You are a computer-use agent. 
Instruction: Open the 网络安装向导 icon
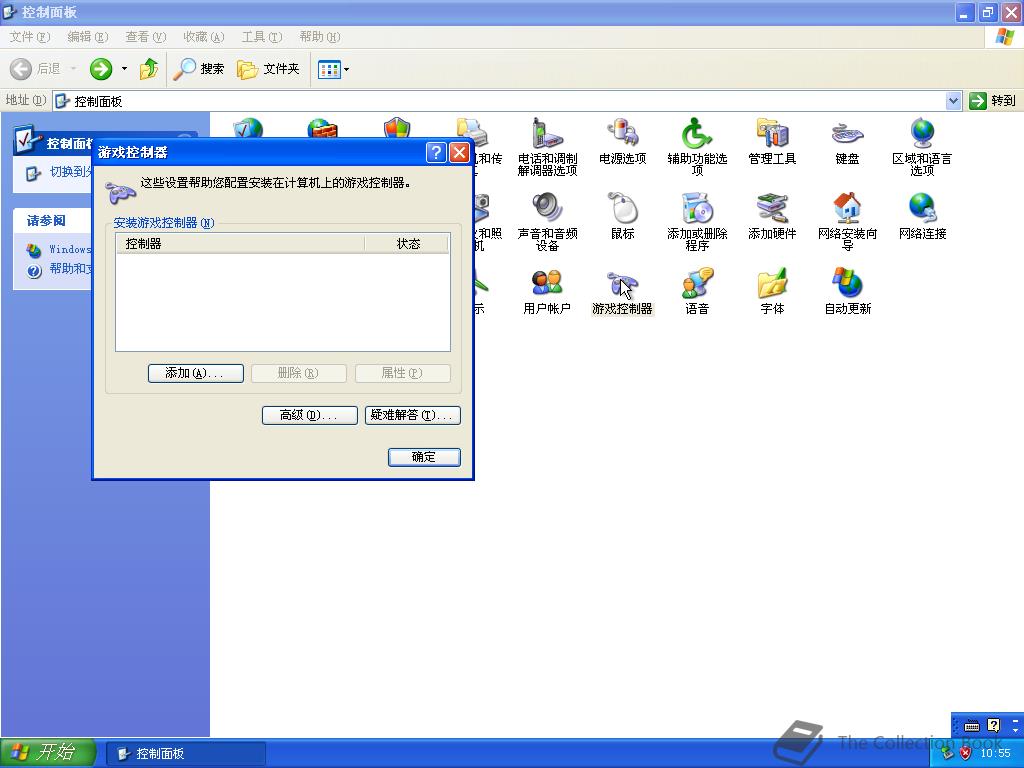tap(847, 222)
